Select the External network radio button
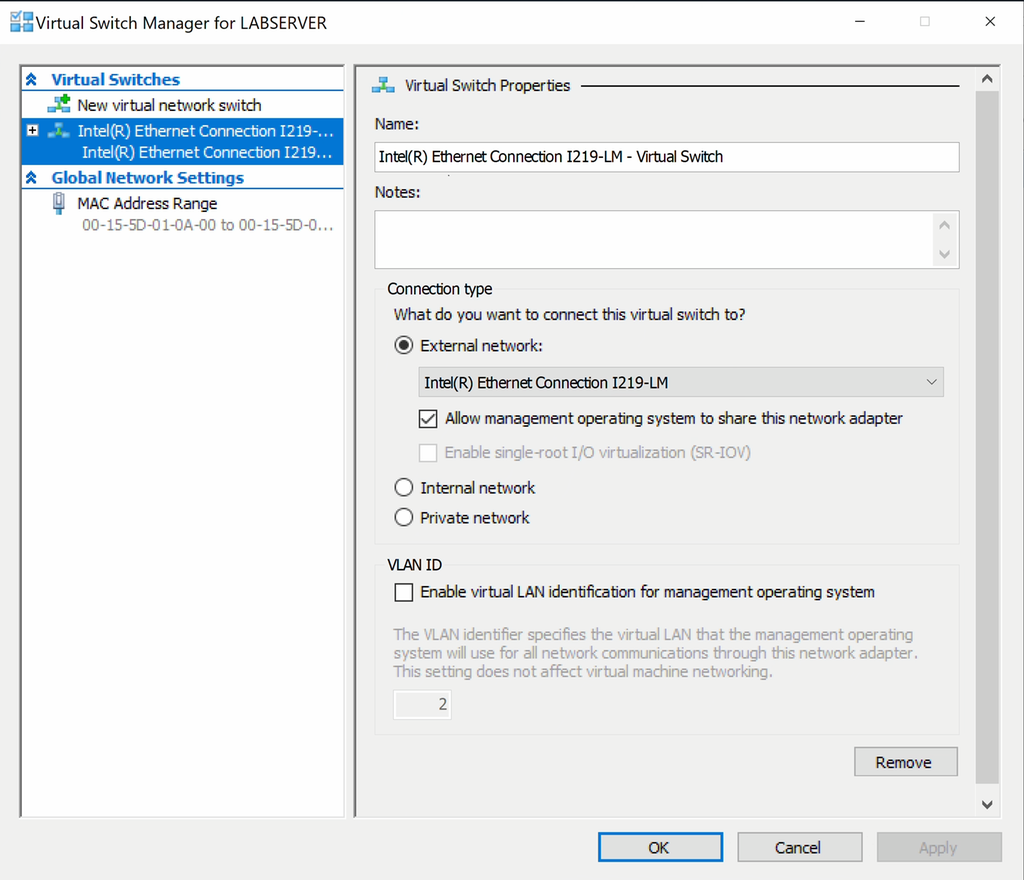Viewport: 1024px width, 880px height. 404,346
